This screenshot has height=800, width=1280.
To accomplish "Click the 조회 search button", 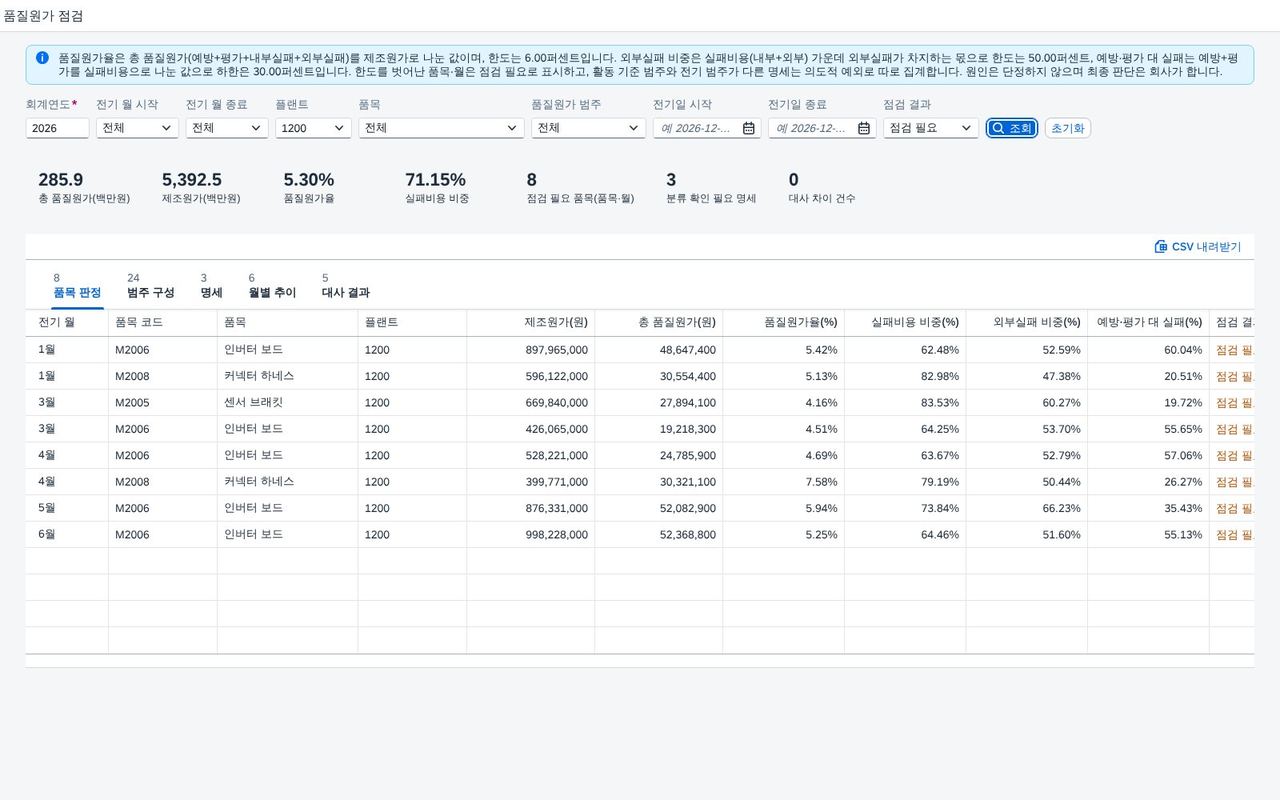I will [x=1012, y=128].
